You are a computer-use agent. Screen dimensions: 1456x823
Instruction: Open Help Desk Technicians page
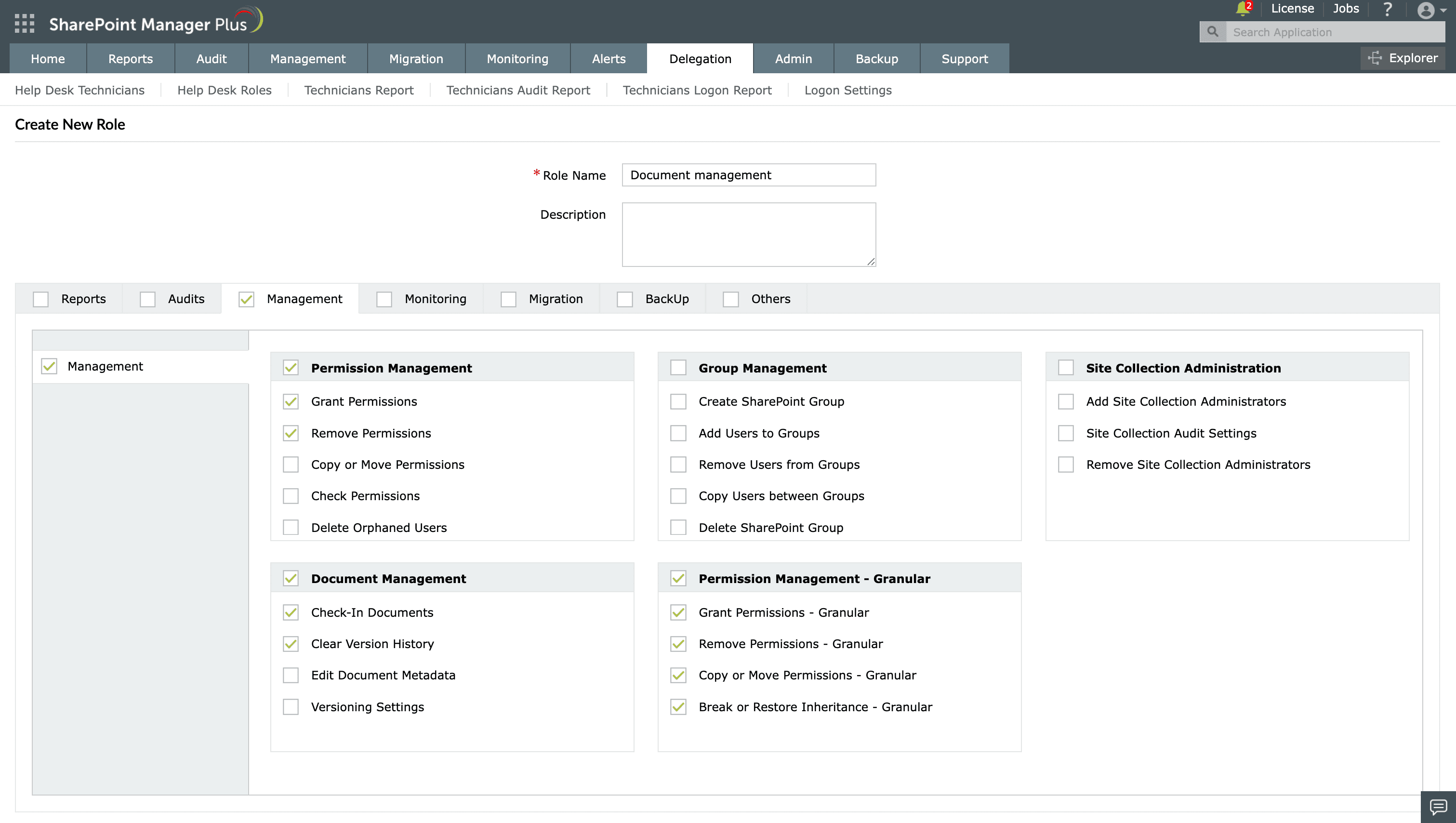[79, 90]
